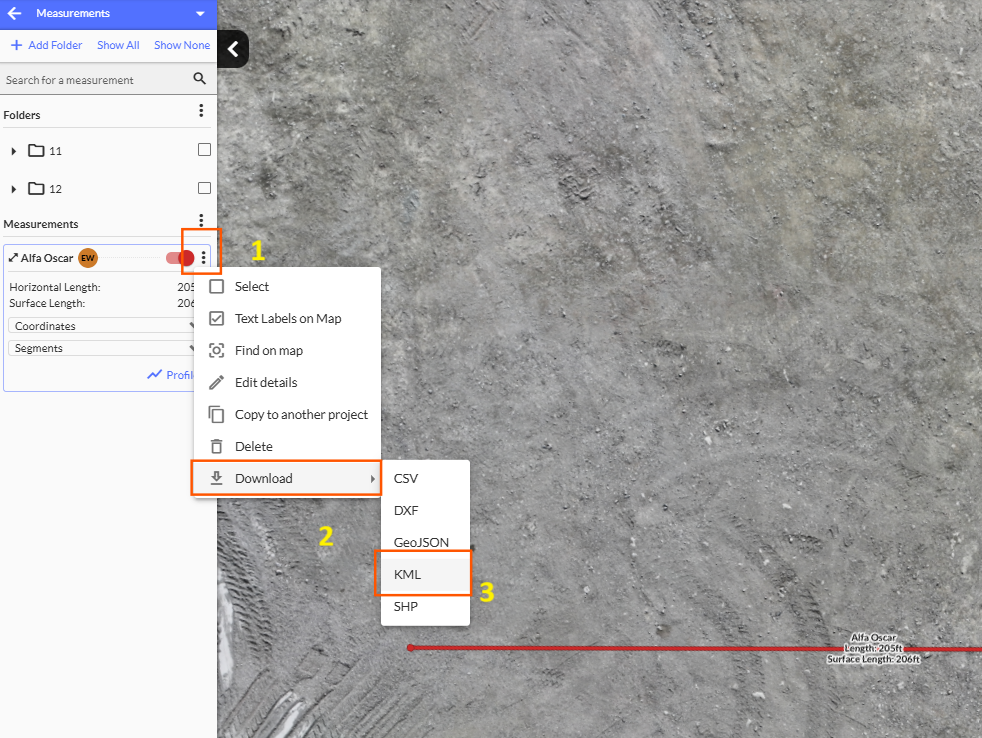The height and width of the screenshot is (738, 982).
Task: Collapse the sidebar with the chevron button
Action: (233, 49)
